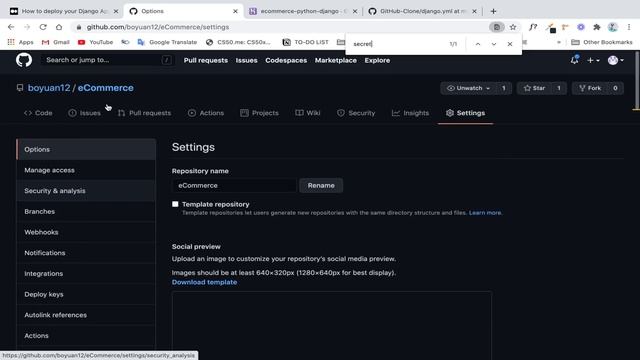
Task: Open Actions settings in sidebar
Action: pyautogui.click(x=86, y=336)
